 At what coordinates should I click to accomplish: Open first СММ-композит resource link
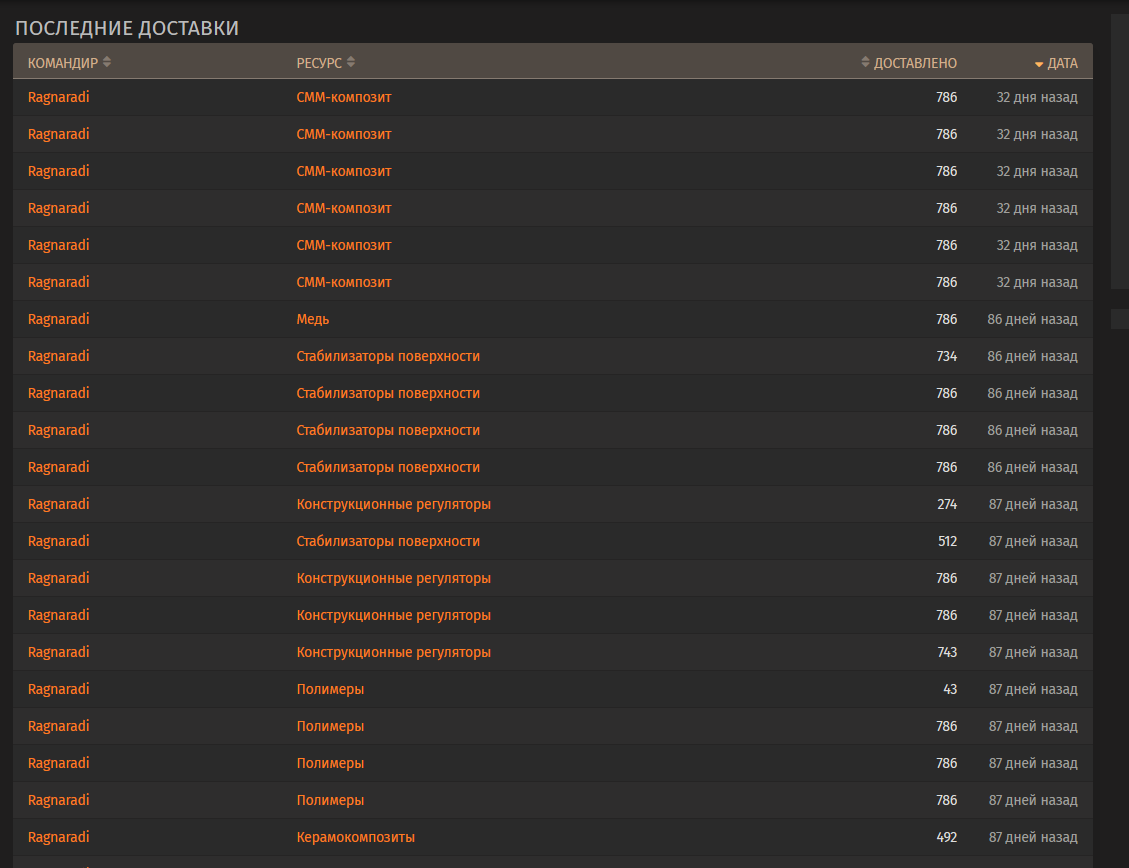pos(343,97)
